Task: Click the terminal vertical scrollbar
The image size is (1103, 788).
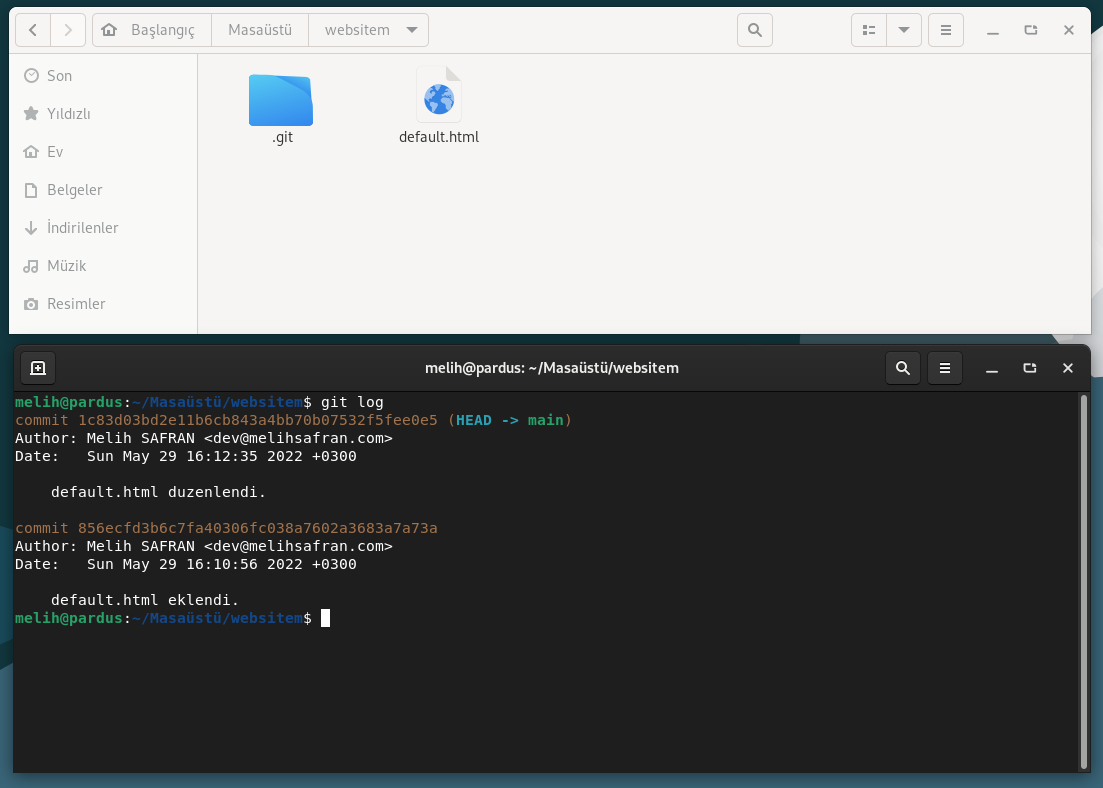Action: coord(1083,582)
